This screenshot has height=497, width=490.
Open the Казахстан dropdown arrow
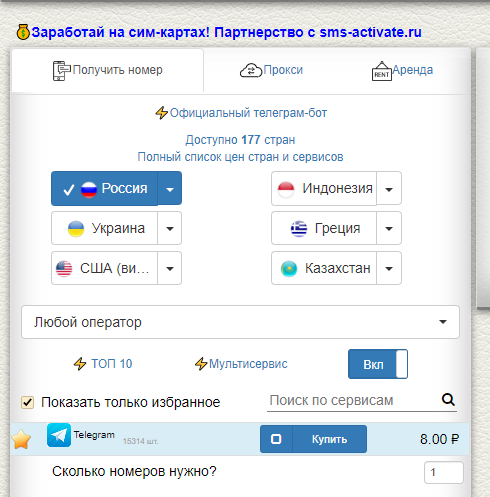point(389,268)
